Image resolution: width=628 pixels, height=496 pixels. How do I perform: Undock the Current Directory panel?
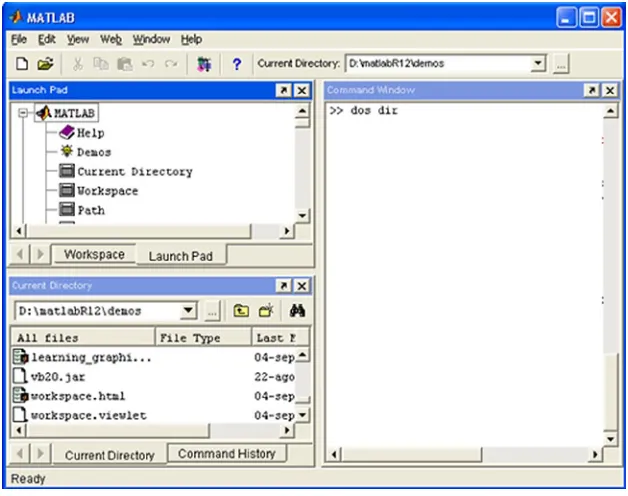(x=284, y=286)
